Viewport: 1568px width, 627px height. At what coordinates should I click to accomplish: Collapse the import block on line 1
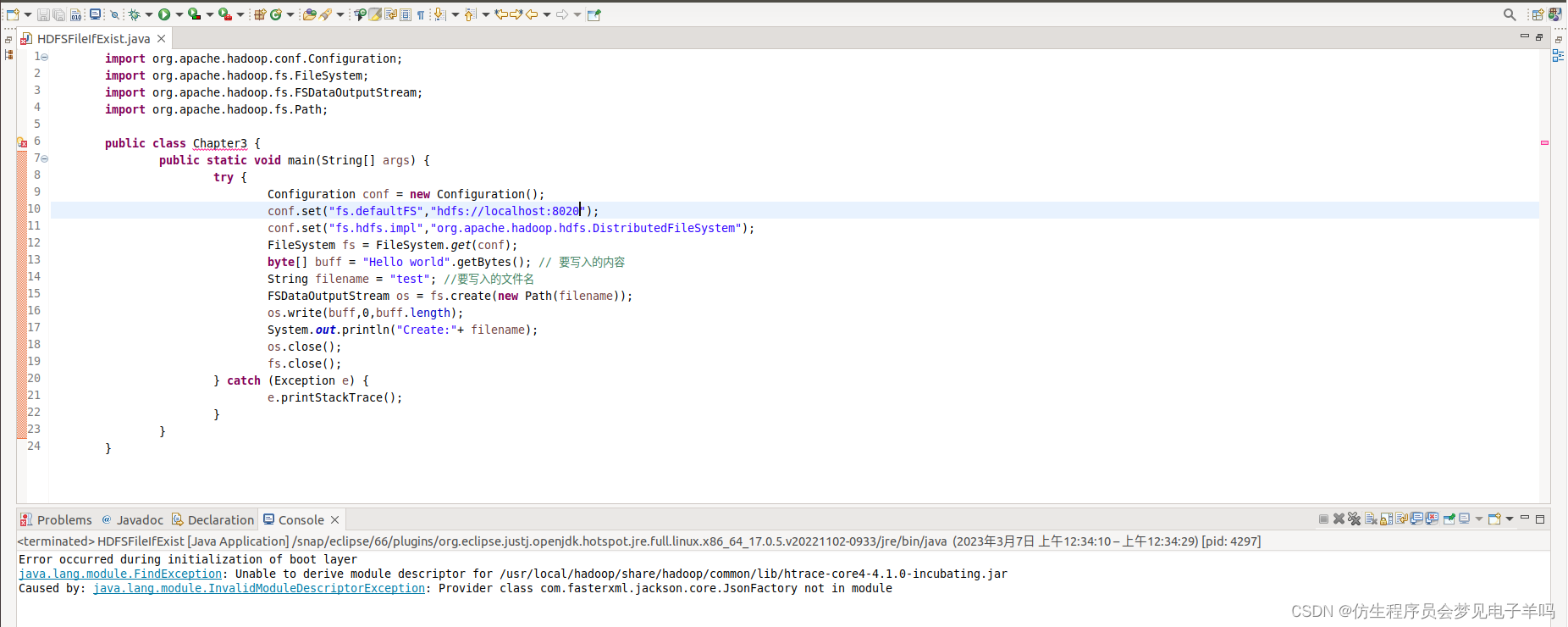45,57
